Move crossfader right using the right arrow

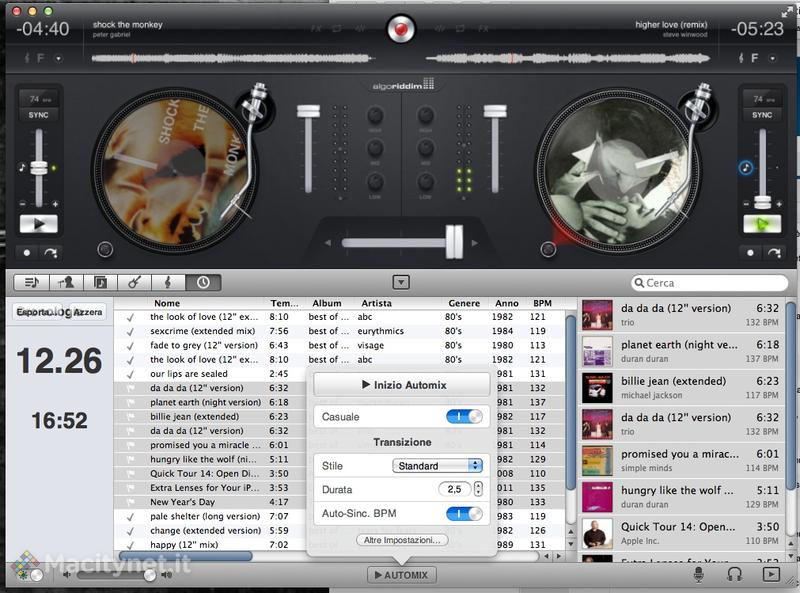pos(474,243)
